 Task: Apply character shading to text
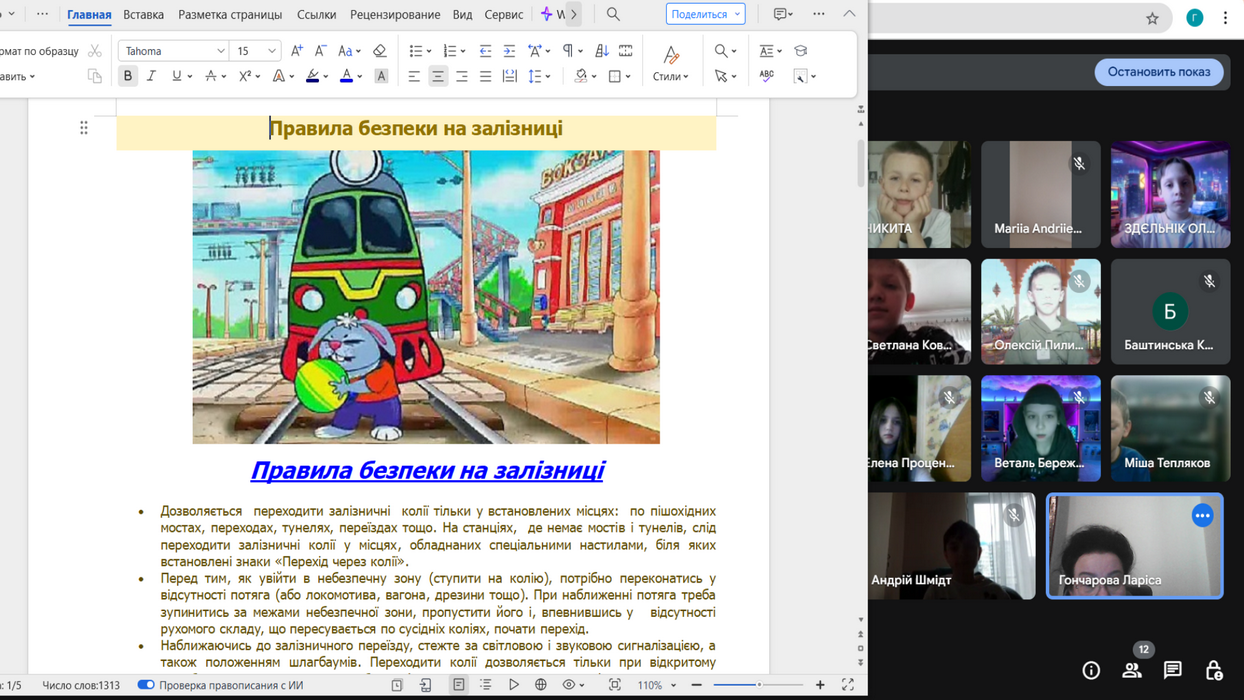pos(381,76)
